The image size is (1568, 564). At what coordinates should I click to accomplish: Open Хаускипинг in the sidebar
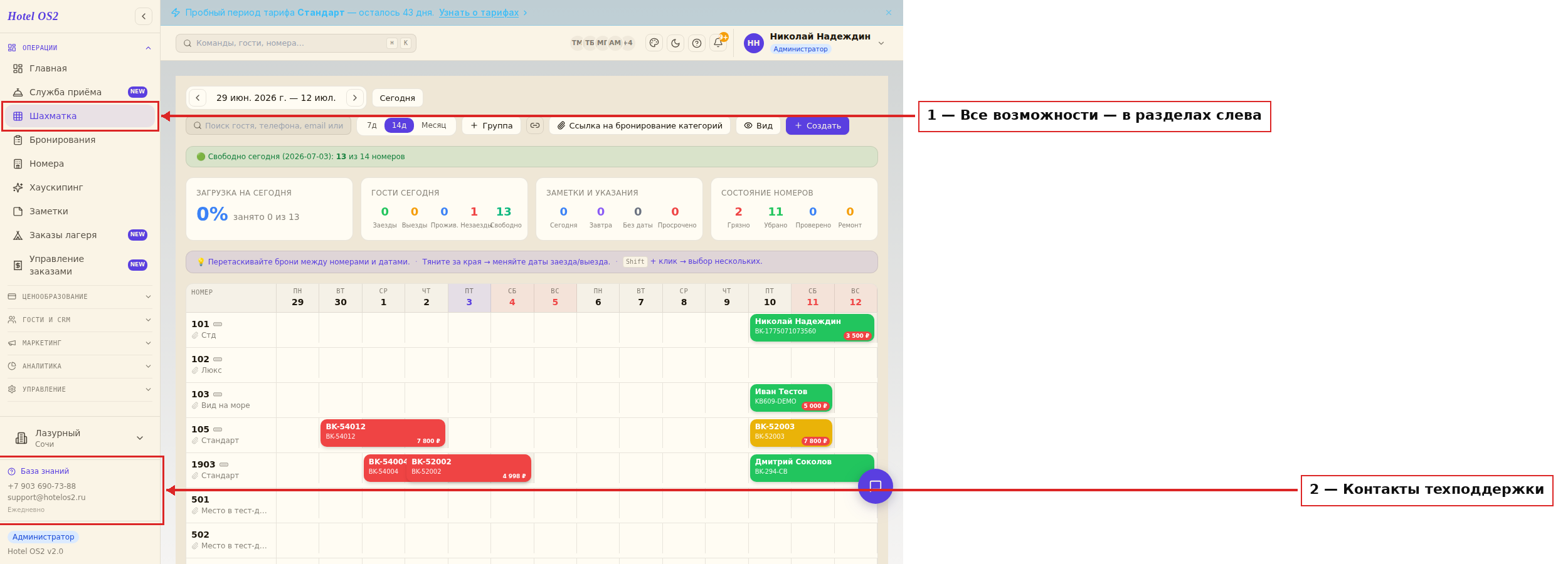pyautogui.click(x=80, y=187)
